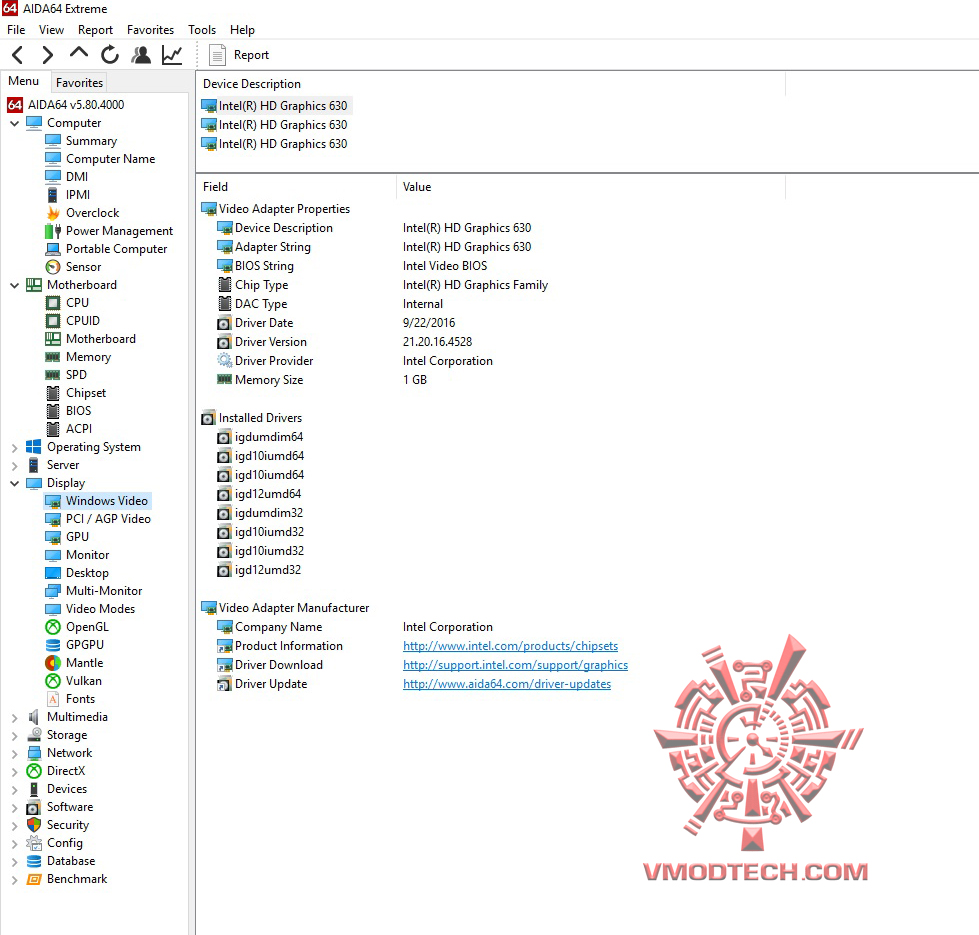Select the second Intel(R) HD Graphics 630 device
This screenshot has width=979, height=935.
pyautogui.click(x=275, y=125)
